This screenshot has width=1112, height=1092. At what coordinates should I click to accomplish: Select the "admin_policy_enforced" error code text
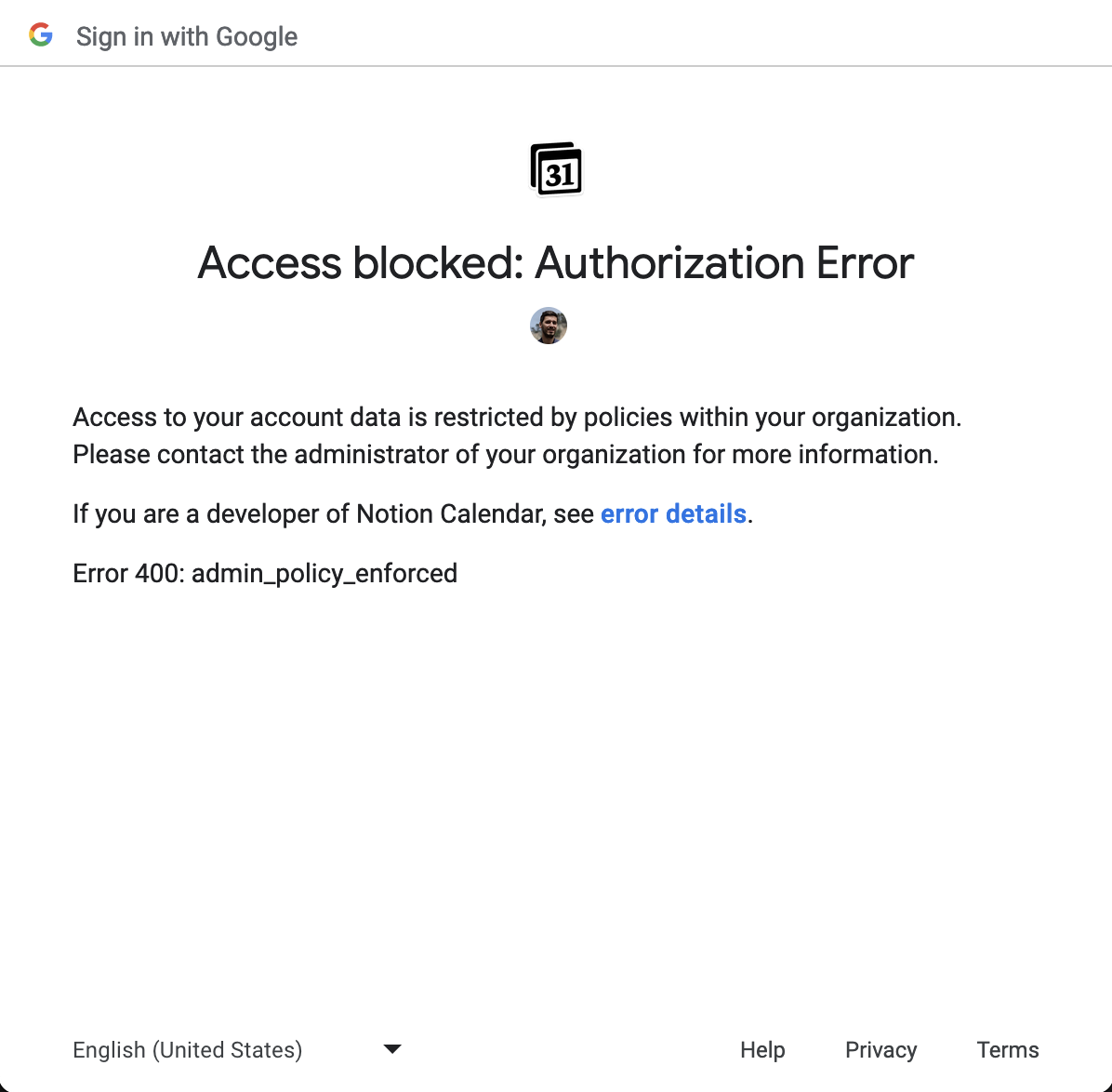324,573
